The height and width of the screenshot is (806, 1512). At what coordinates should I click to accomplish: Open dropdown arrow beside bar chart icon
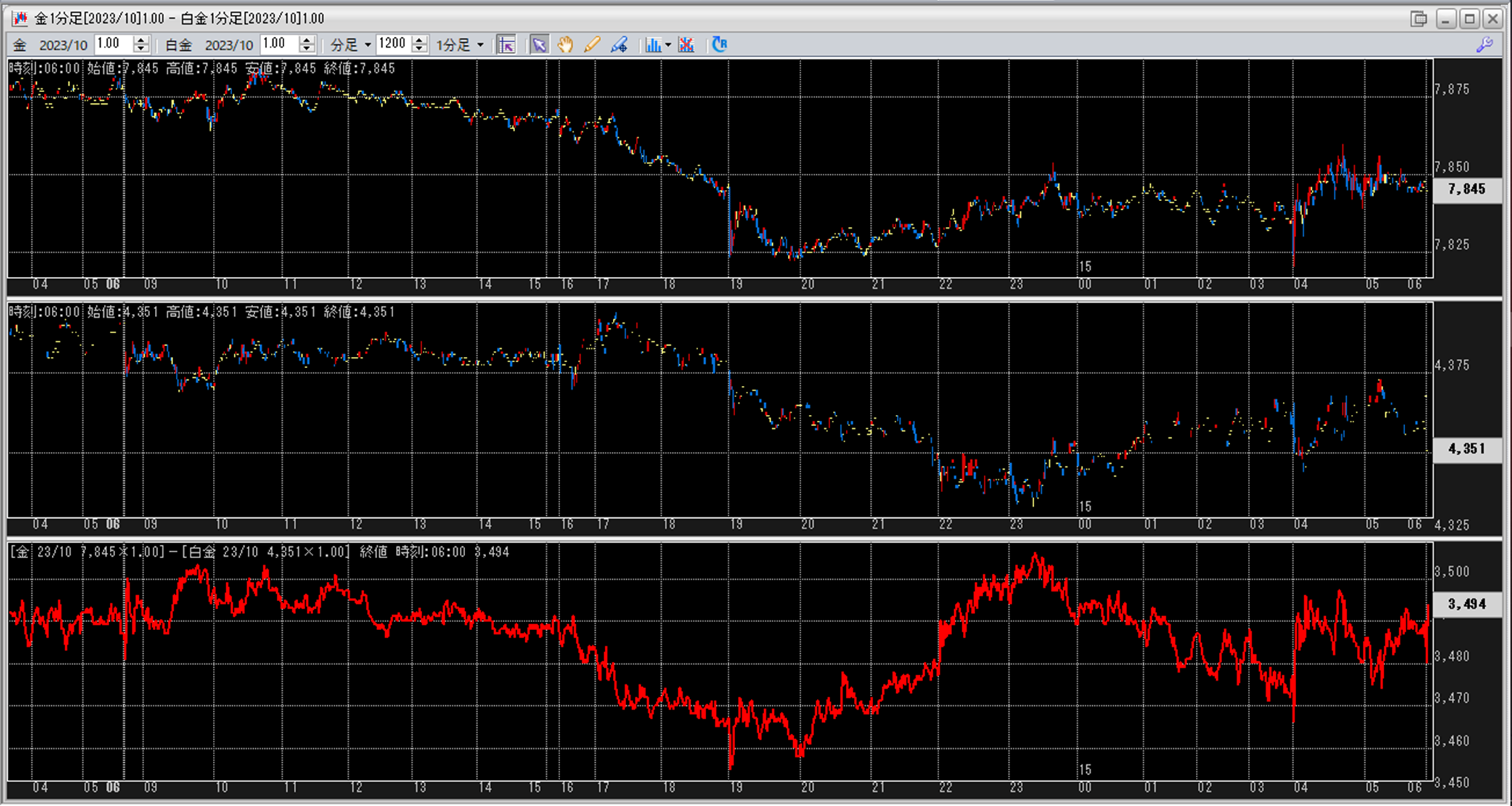(668, 45)
